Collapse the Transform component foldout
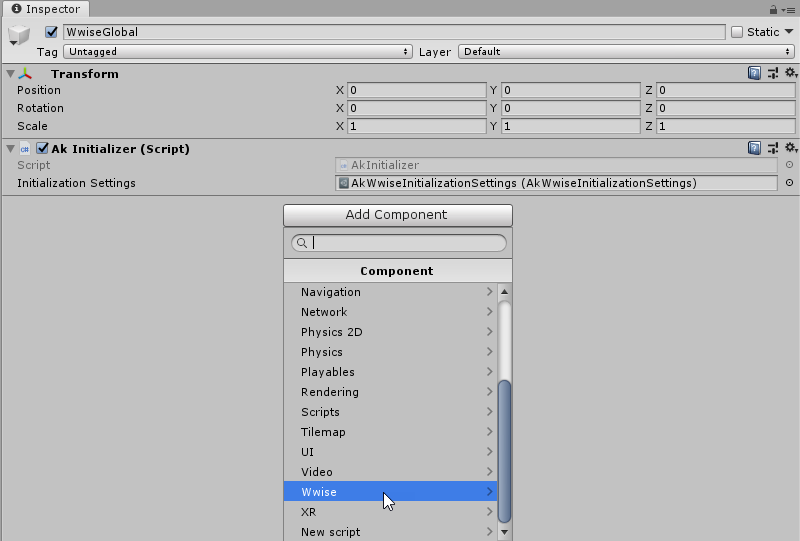The image size is (800, 541). point(10,74)
